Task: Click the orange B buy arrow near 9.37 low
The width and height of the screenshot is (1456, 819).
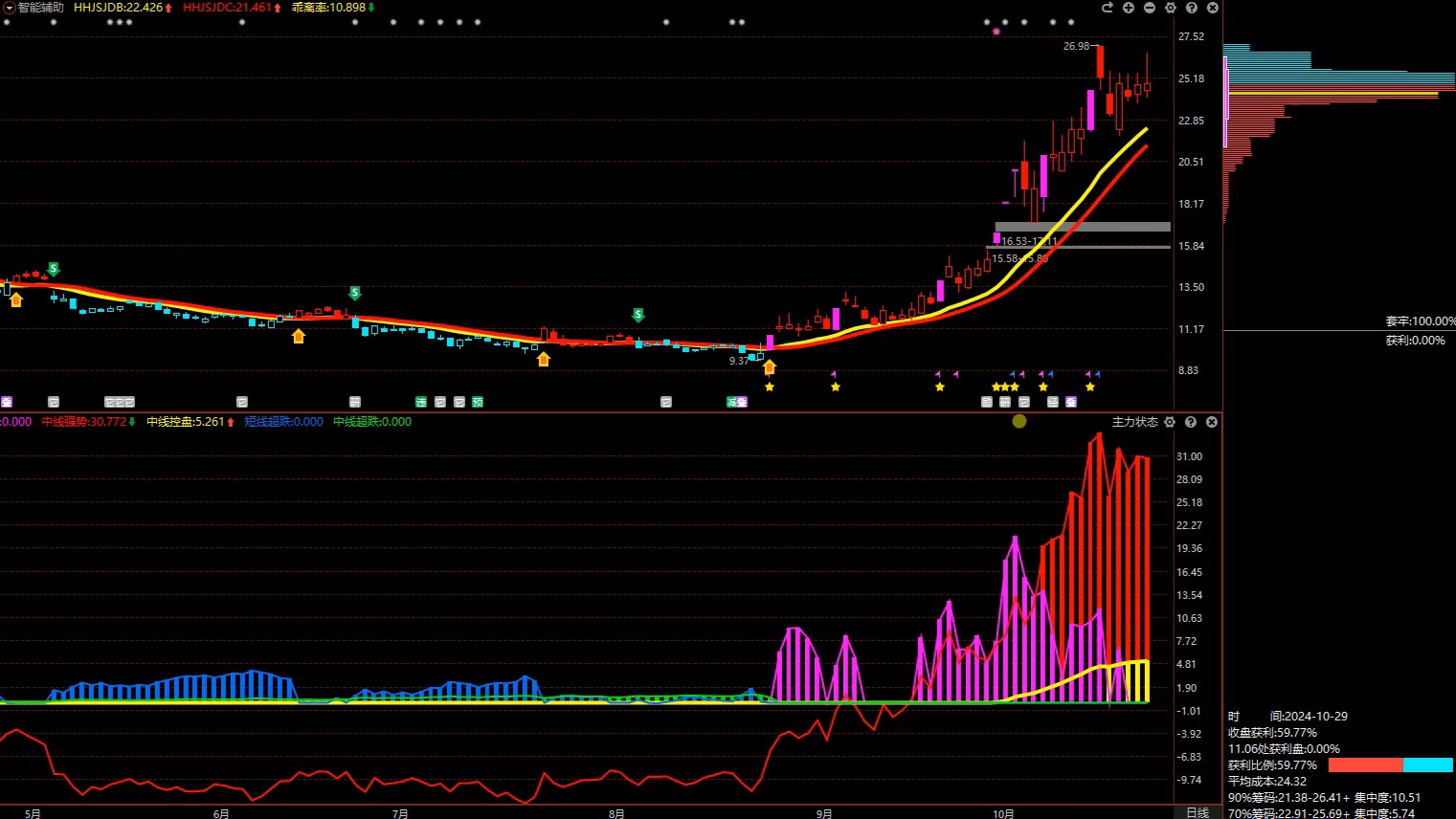Action: 770,366
